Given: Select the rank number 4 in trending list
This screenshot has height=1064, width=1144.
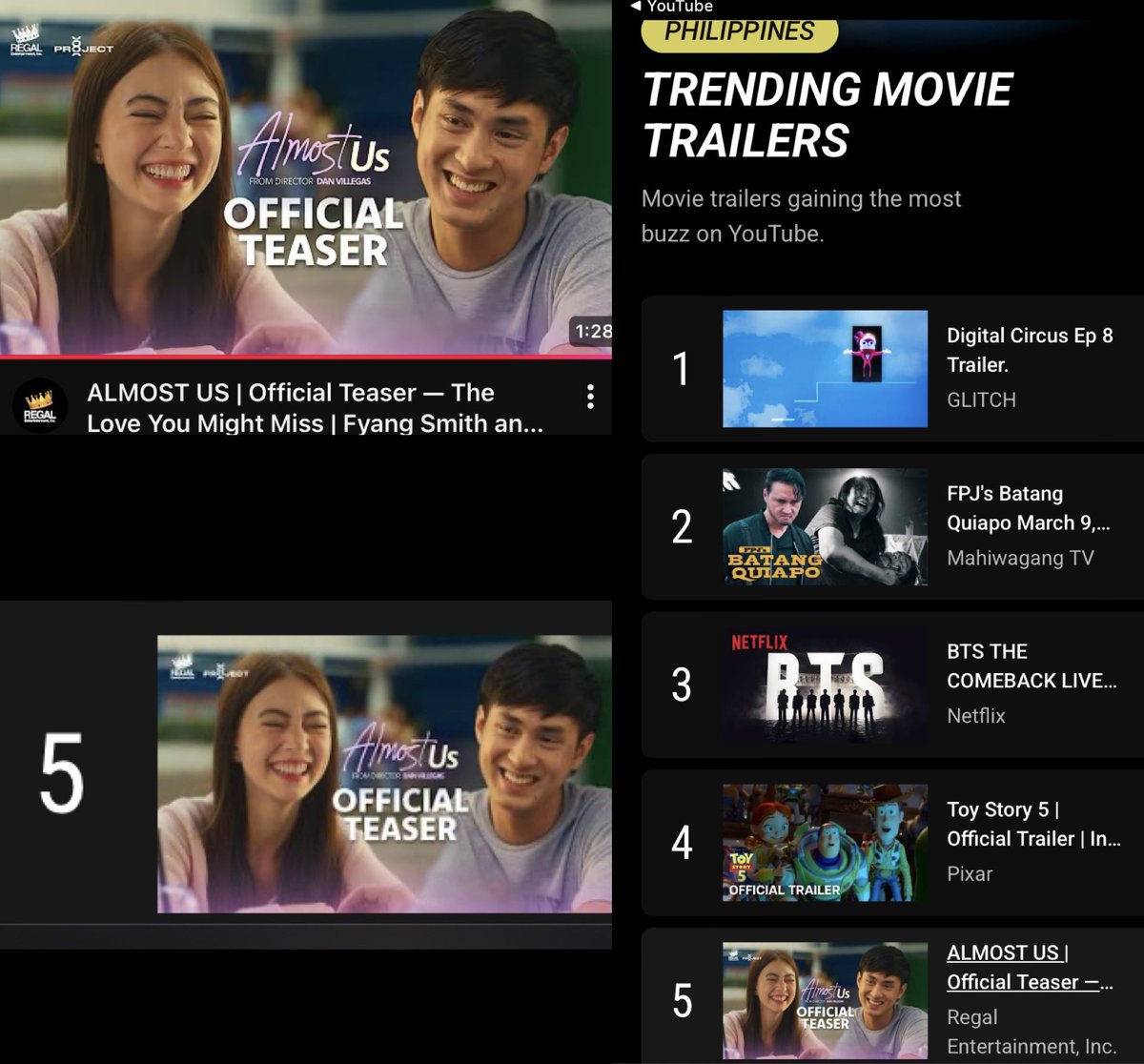Looking at the screenshot, I should (x=682, y=844).
